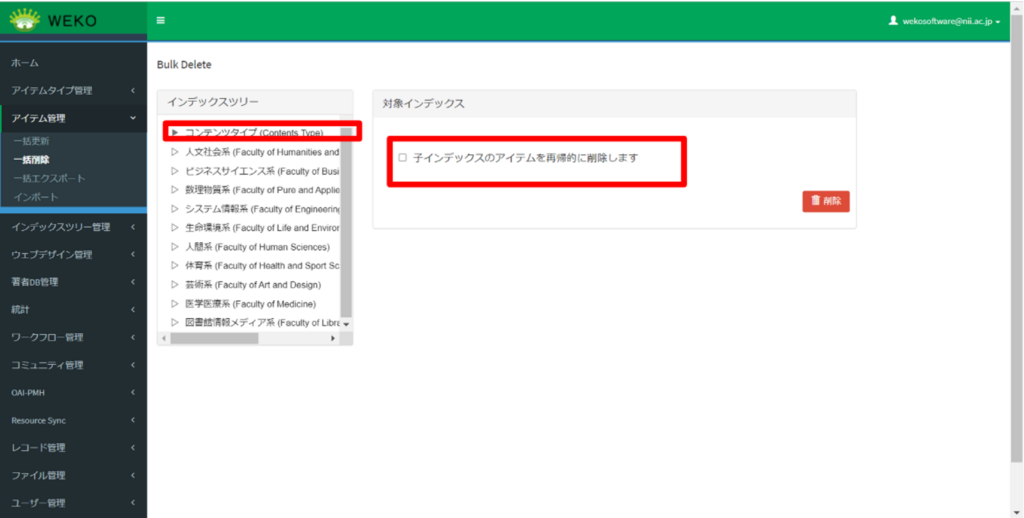Click the index tree horizontal scroll right arrow
The image size is (1024, 518).
point(333,339)
